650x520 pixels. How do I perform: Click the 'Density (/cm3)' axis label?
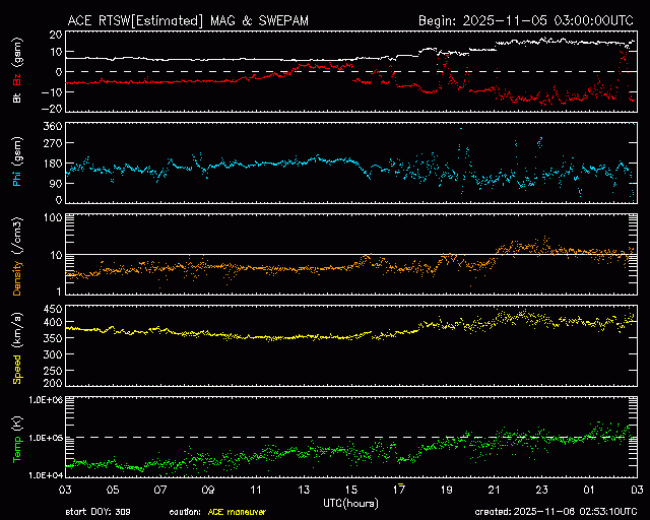17,256
